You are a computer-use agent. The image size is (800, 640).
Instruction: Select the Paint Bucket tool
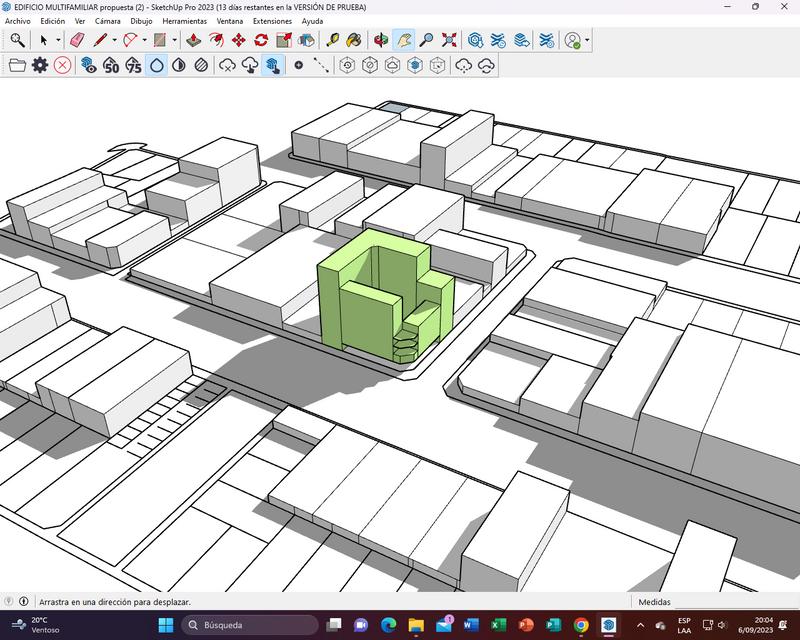click(353, 40)
